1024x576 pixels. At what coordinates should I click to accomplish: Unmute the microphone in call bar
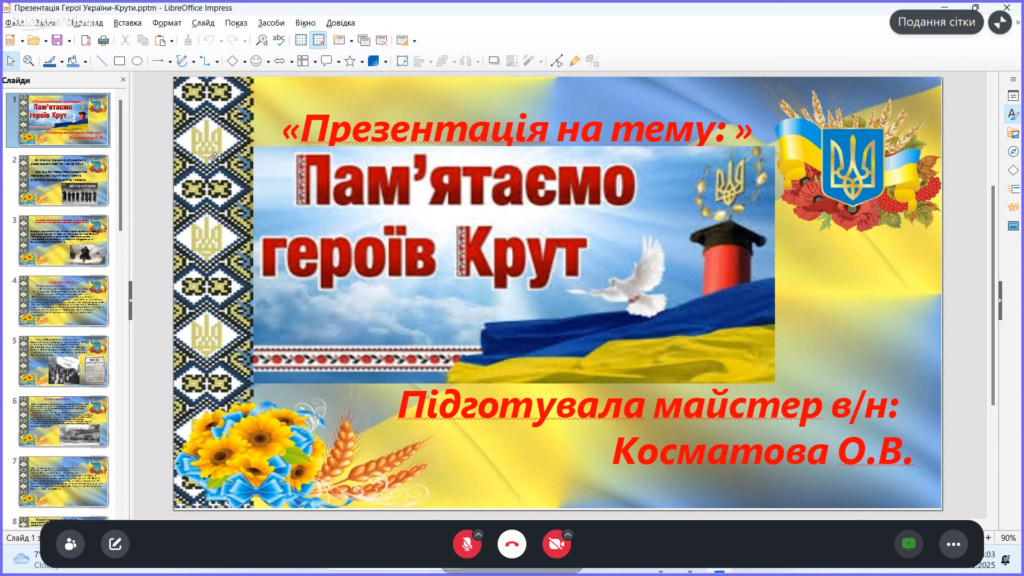tap(464, 544)
